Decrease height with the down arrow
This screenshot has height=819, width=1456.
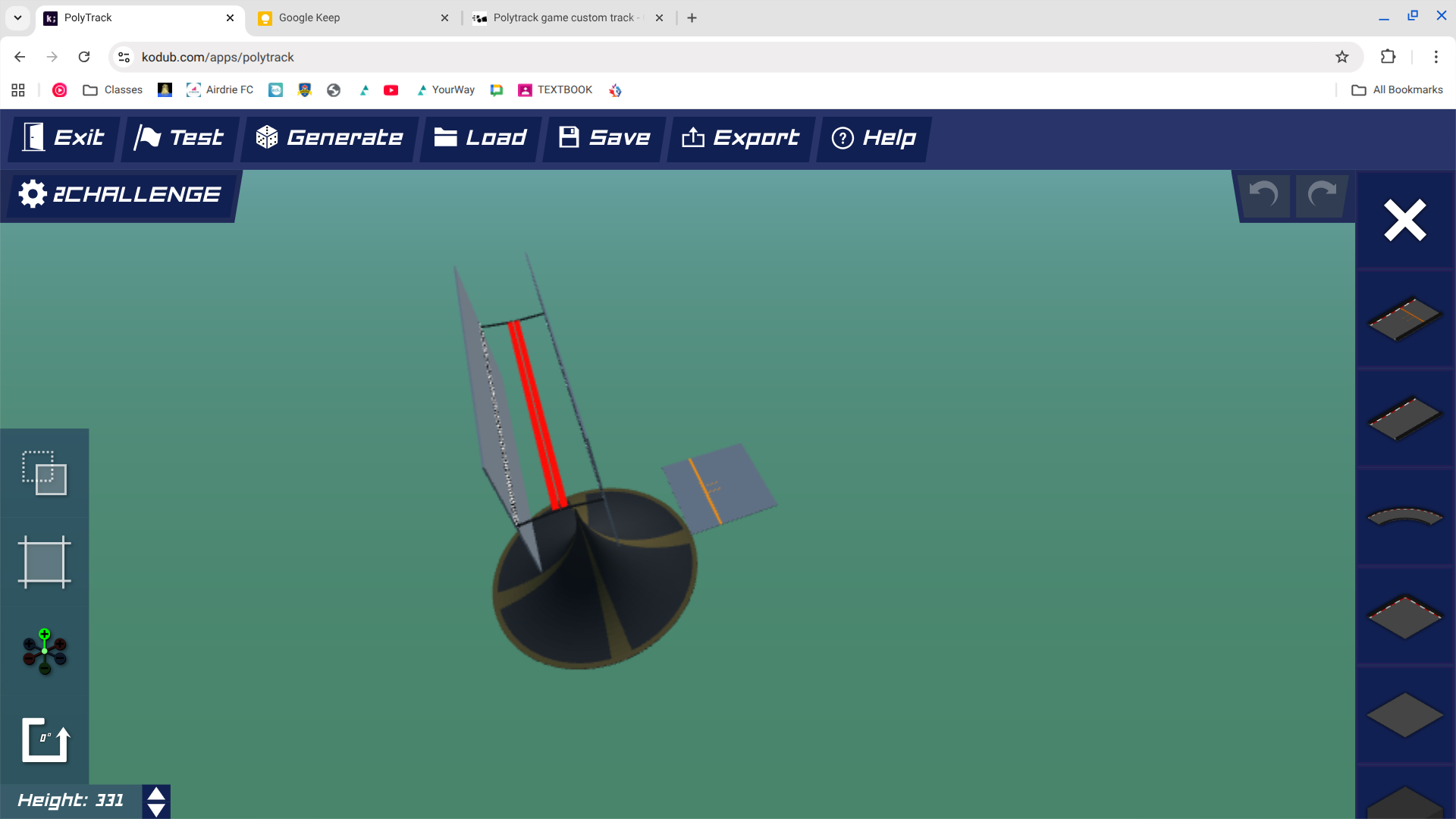pos(156,810)
